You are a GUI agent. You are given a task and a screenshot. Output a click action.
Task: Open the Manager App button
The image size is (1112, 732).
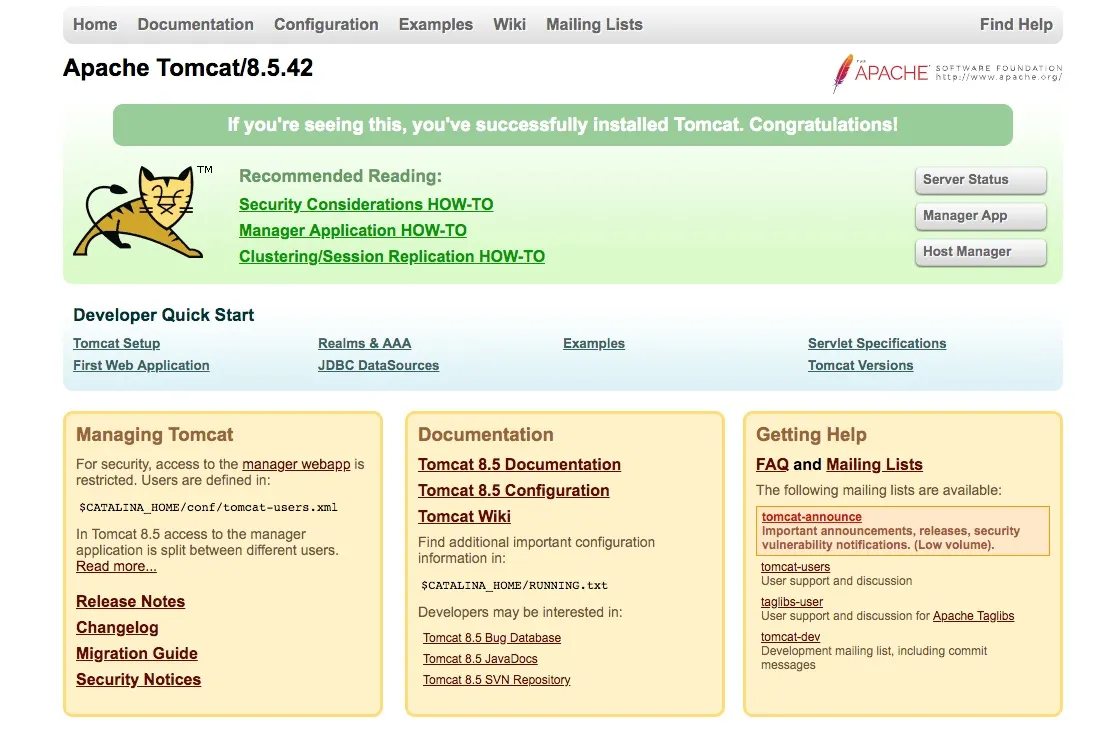tap(981, 216)
